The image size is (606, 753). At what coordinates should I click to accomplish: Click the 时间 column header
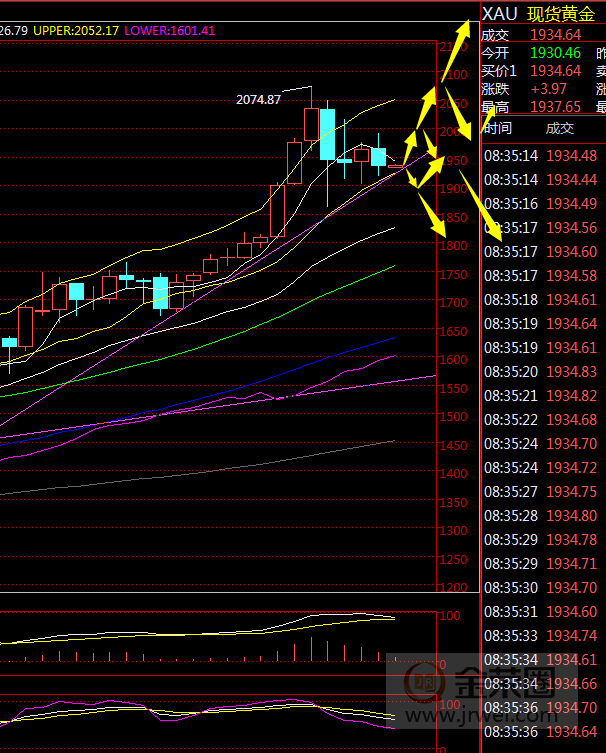[497, 128]
